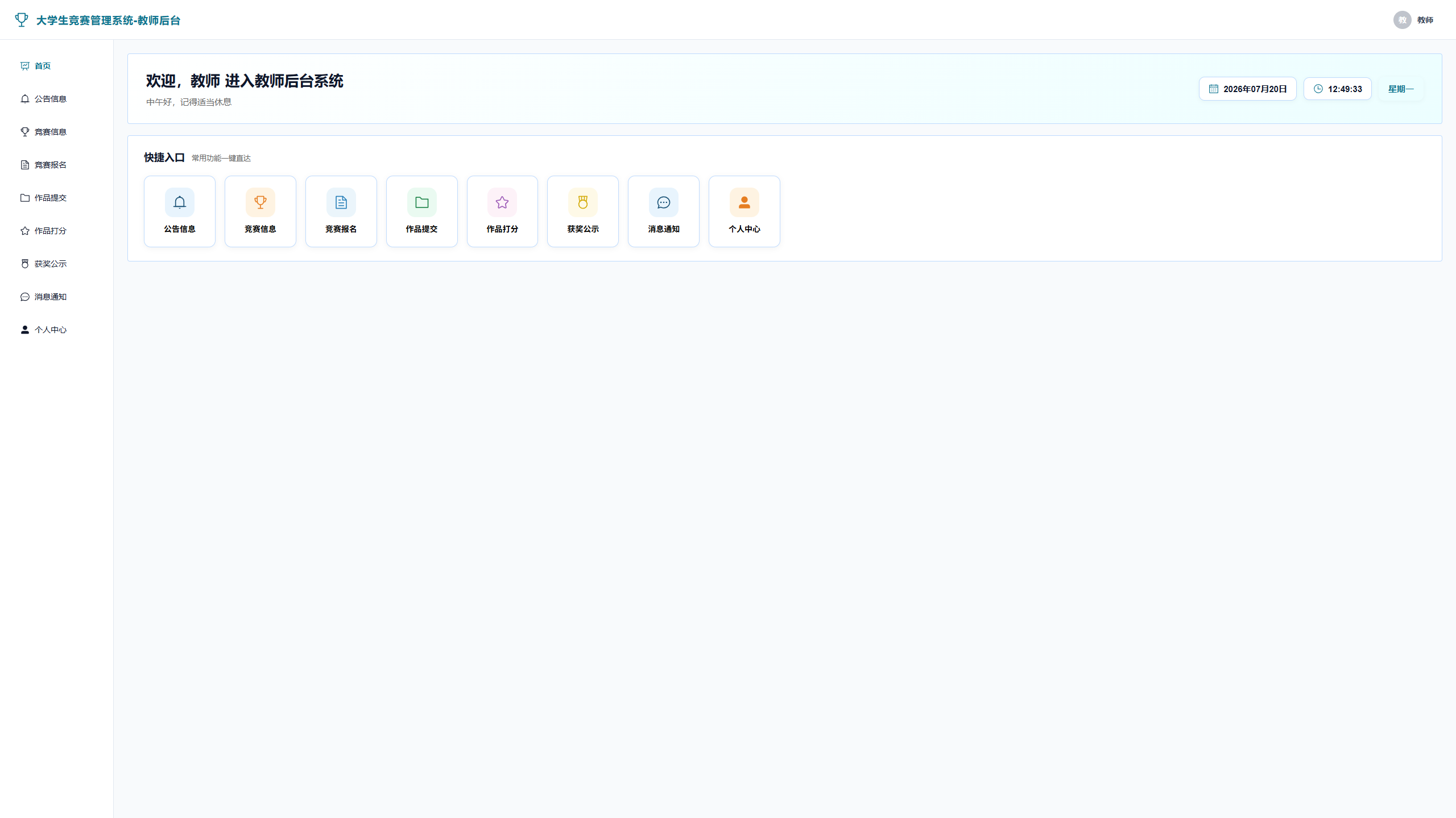Click the star icon beside sidebar 作品打分

pyautogui.click(x=25, y=231)
